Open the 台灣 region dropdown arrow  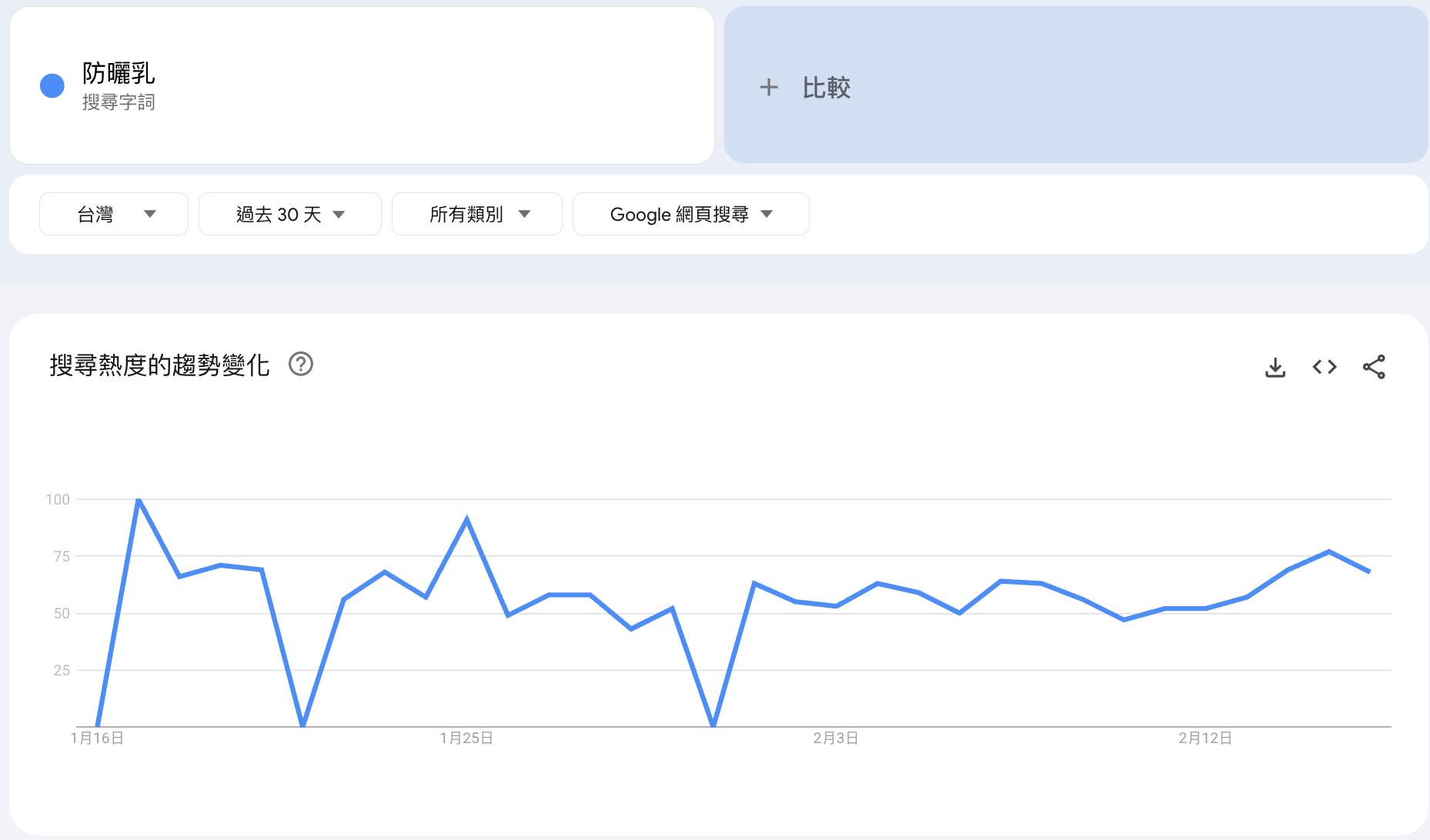151,214
